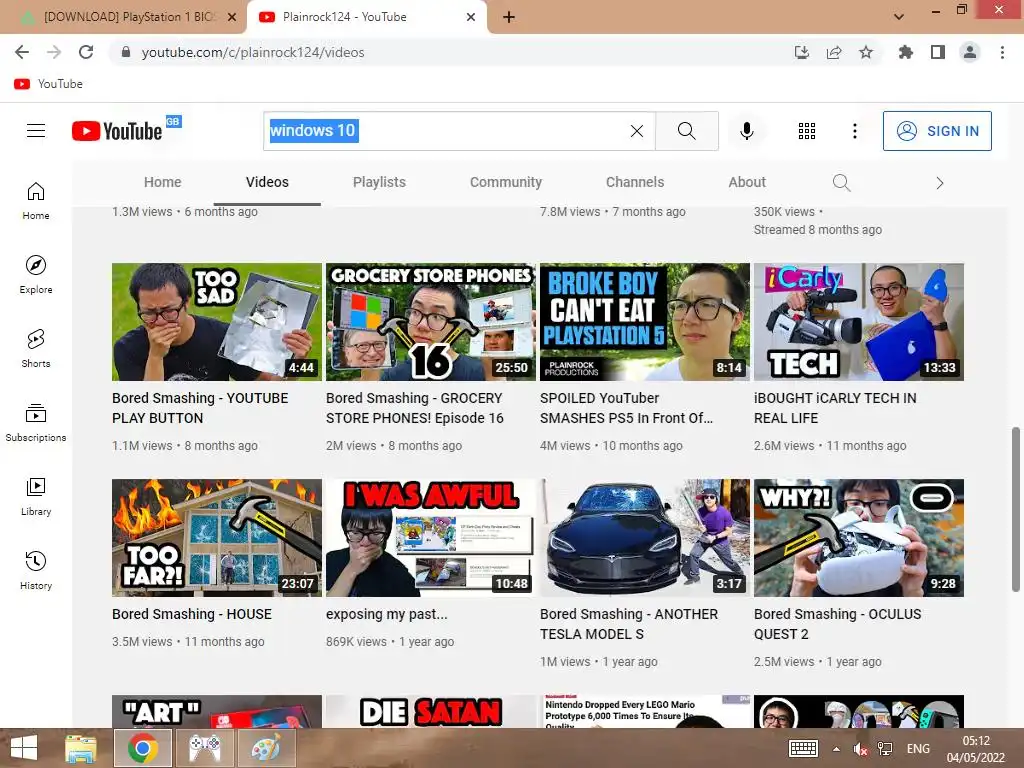The image size is (1024, 768).
Task: Bookmark this page with the star
Action: coord(866,52)
